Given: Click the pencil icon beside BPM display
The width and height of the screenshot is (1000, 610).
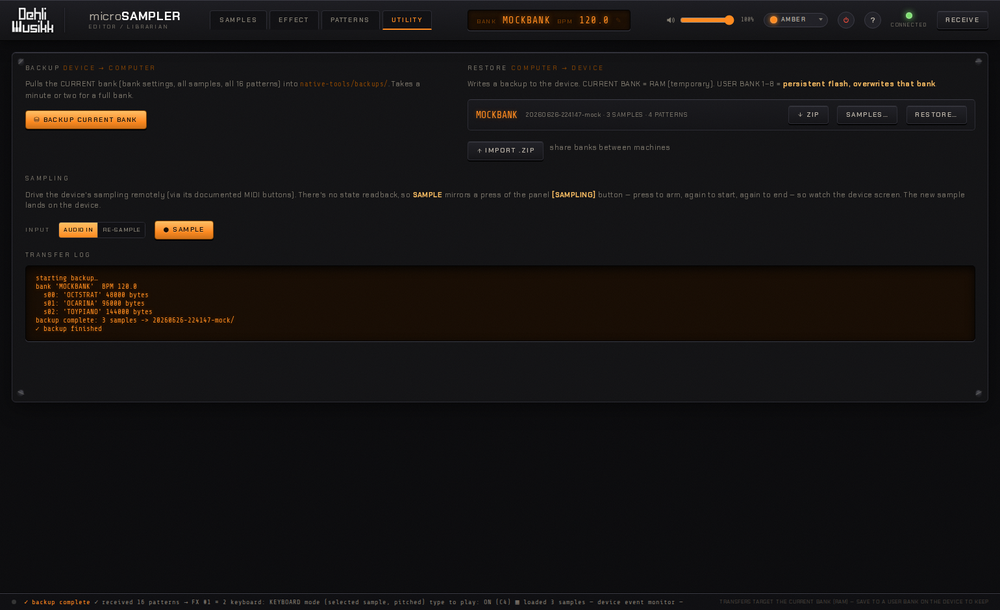Looking at the screenshot, I should point(618,20).
